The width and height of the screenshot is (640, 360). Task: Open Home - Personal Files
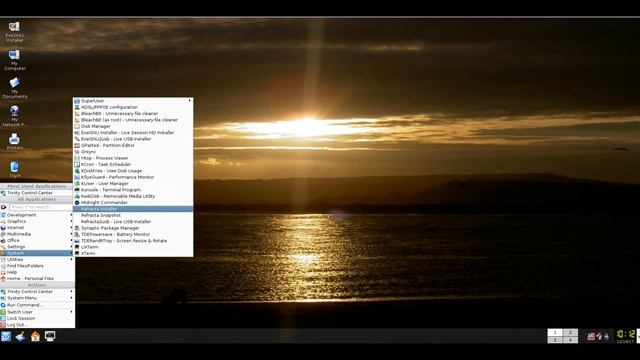coord(37,278)
